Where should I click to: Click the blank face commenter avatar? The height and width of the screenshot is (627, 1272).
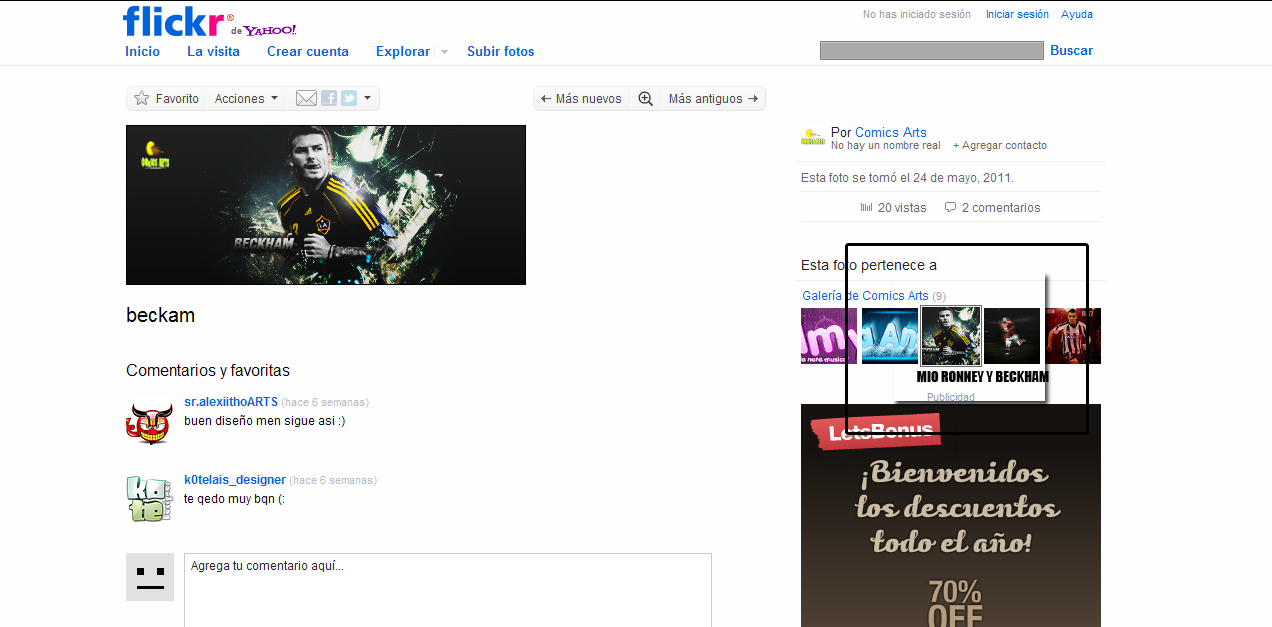coord(150,577)
